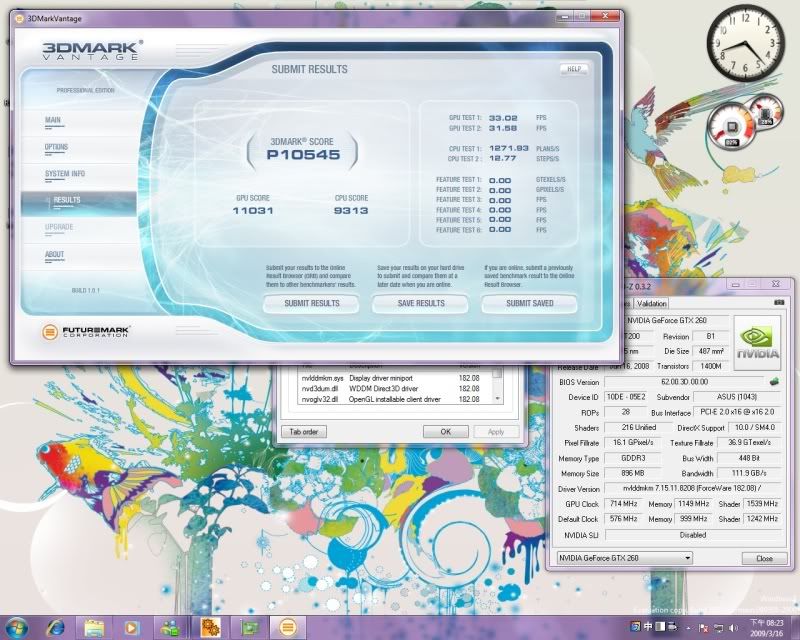Click the Memory Size value 896 MB
Image resolution: width=800 pixels, height=640 pixels.
633,473
